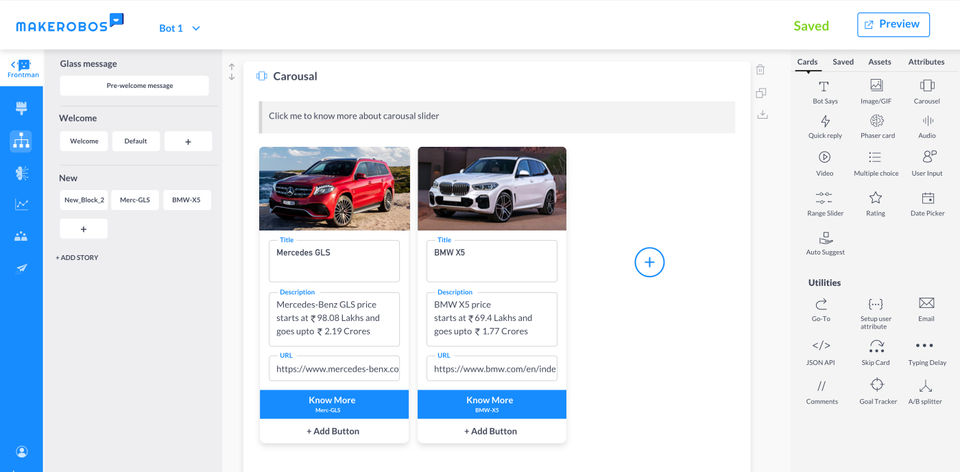Open the Bot 1 dropdown

(x=179, y=28)
